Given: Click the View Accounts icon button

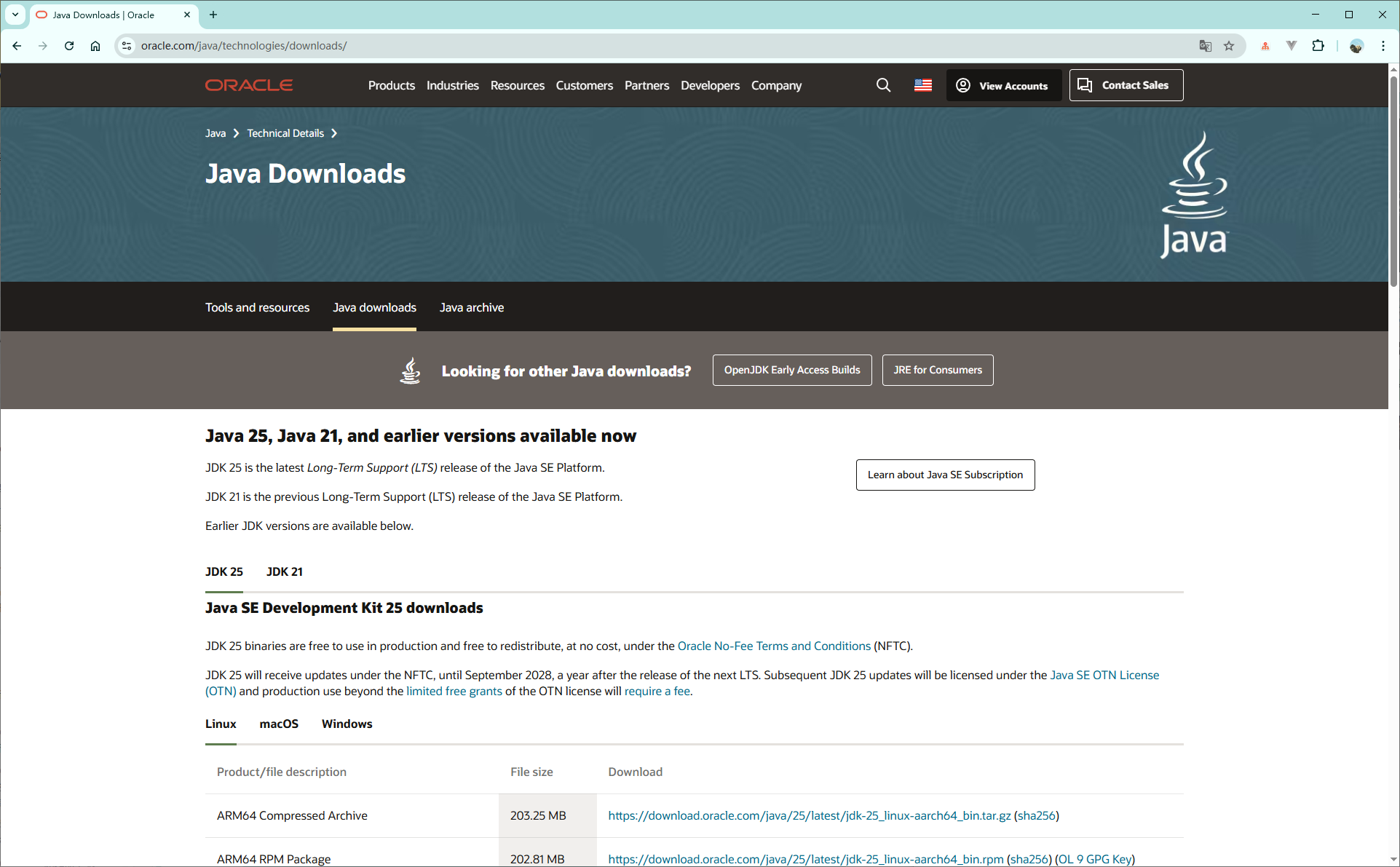Looking at the screenshot, I should coord(962,85).
